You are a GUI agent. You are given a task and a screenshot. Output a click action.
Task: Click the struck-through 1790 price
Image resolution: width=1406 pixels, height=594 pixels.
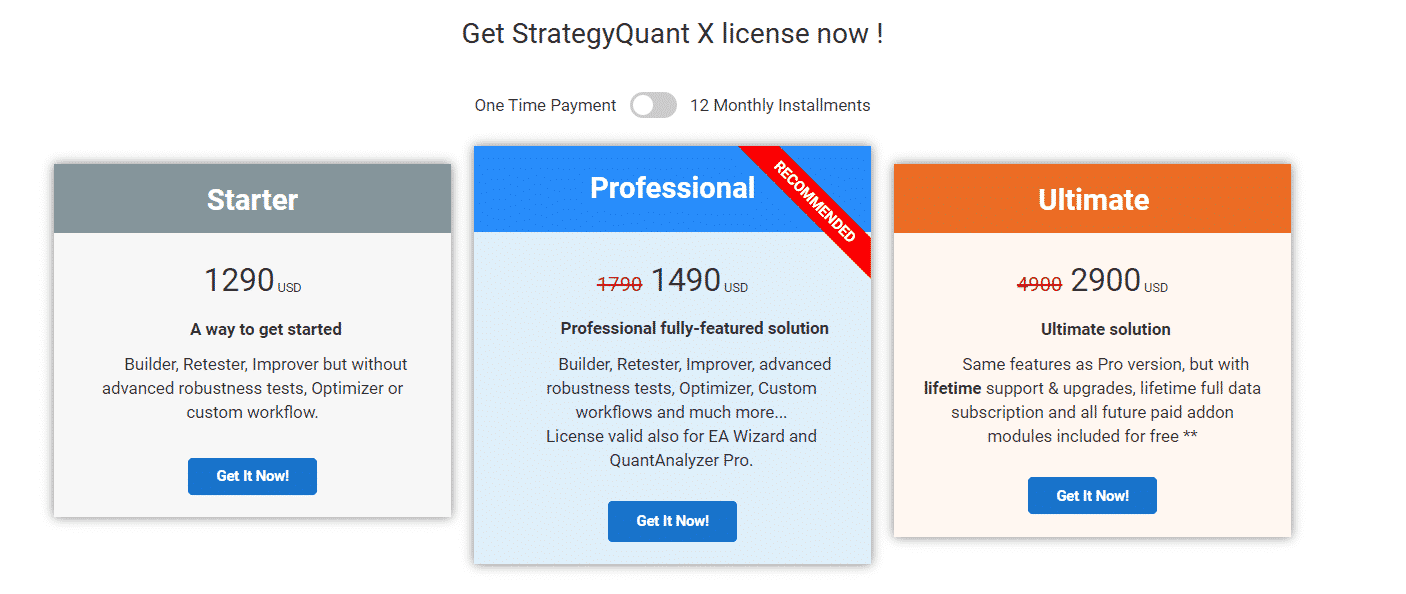click(x=619, y=284)
